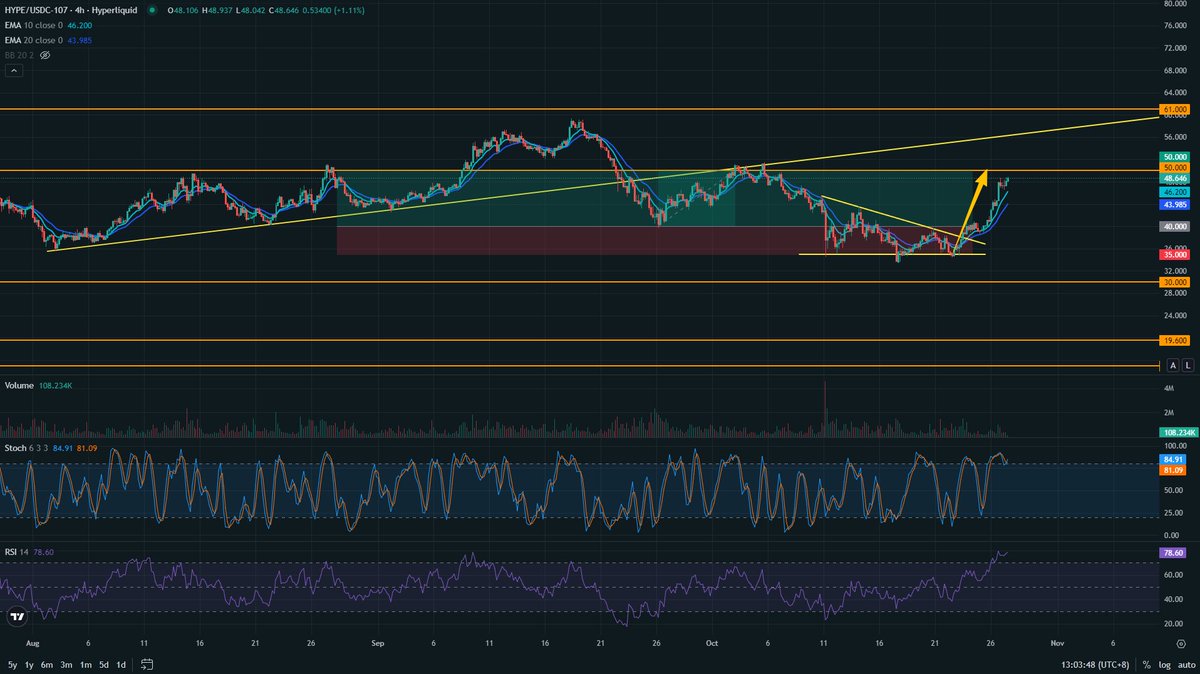The image size is (1200, 674).
Task: Toggle percent scale mode
Action: [1146, 664]
